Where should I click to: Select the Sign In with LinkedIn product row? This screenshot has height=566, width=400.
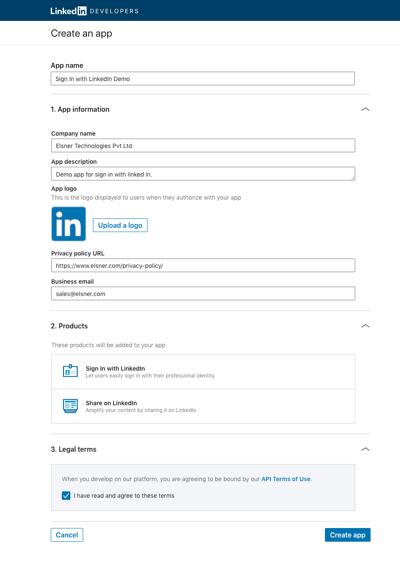click(x=203, y=371)
